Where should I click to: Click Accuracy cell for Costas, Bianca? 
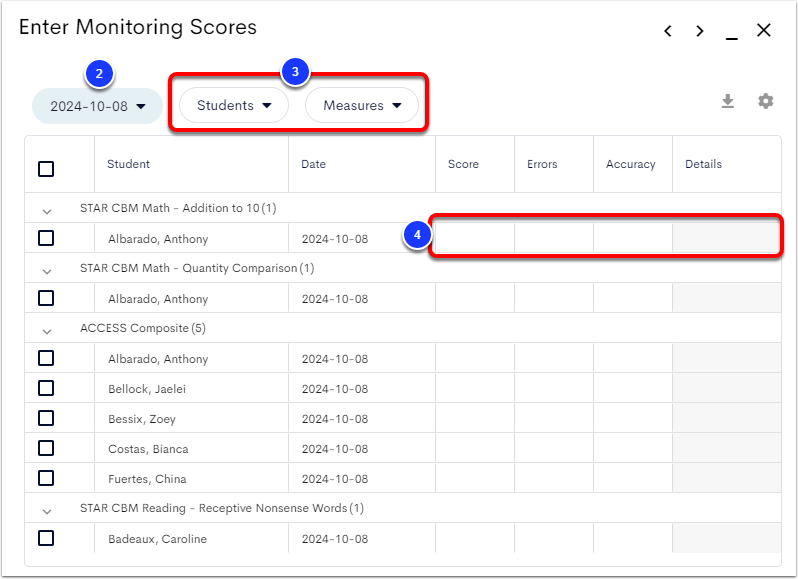633,448
